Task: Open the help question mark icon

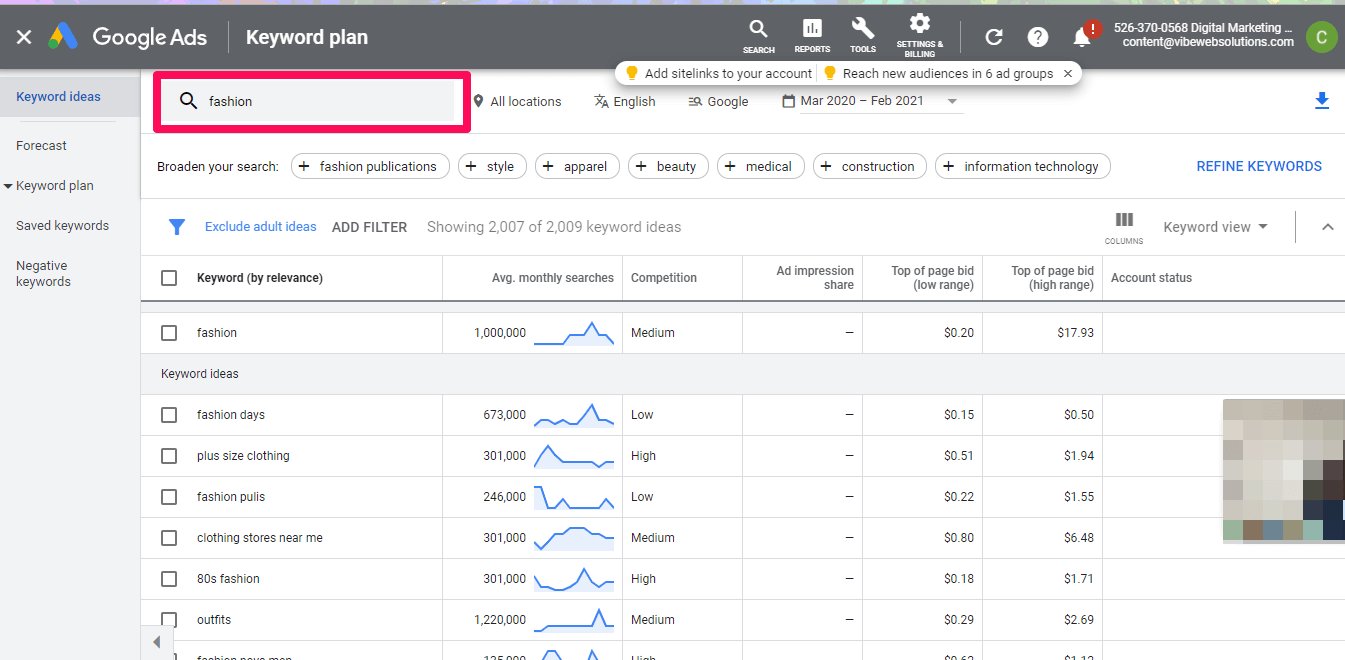Action: tap(1038, 37)
